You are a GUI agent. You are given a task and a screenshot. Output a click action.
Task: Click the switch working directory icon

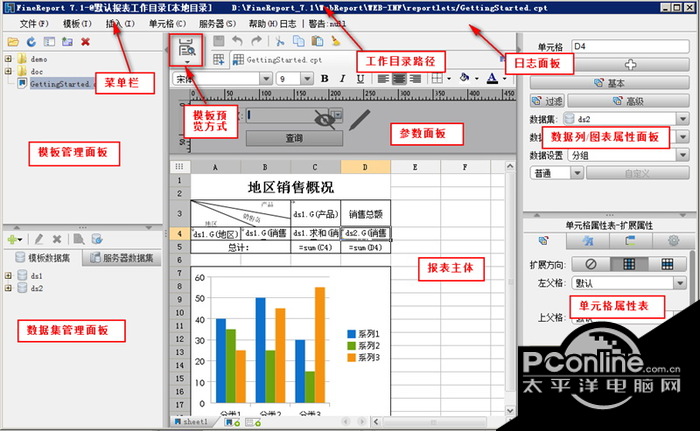49,42
